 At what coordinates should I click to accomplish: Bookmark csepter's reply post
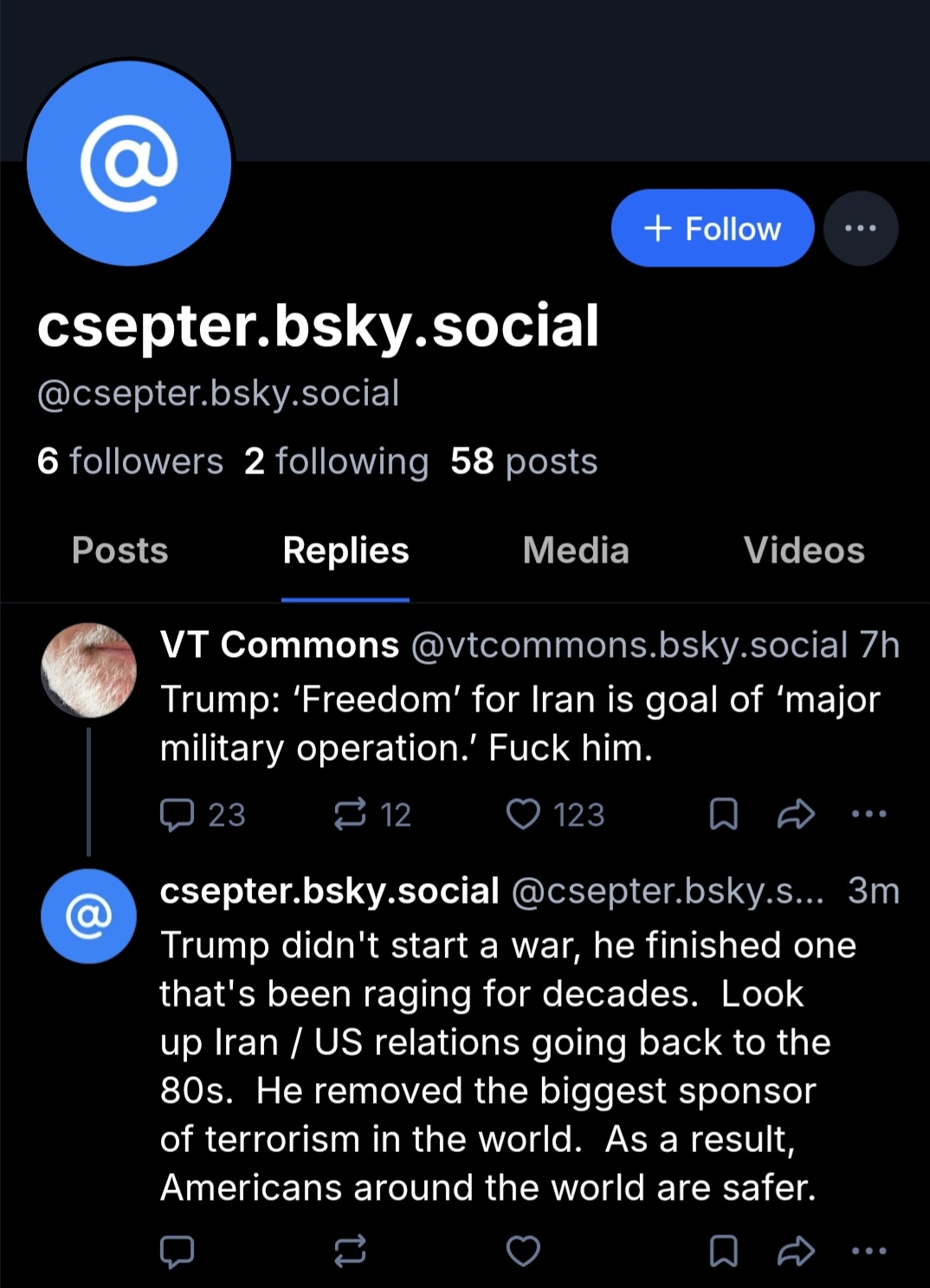point(723,1251)
